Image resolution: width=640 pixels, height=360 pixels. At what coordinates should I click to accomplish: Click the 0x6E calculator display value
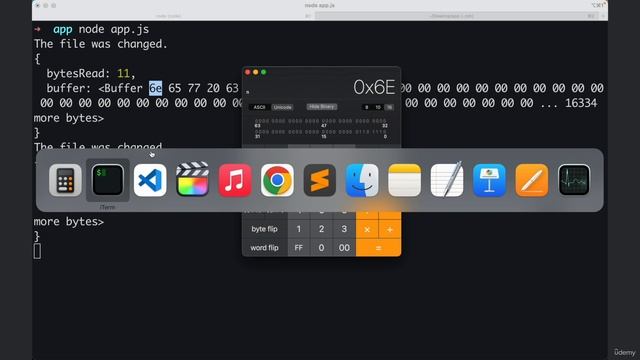(374, 87)
